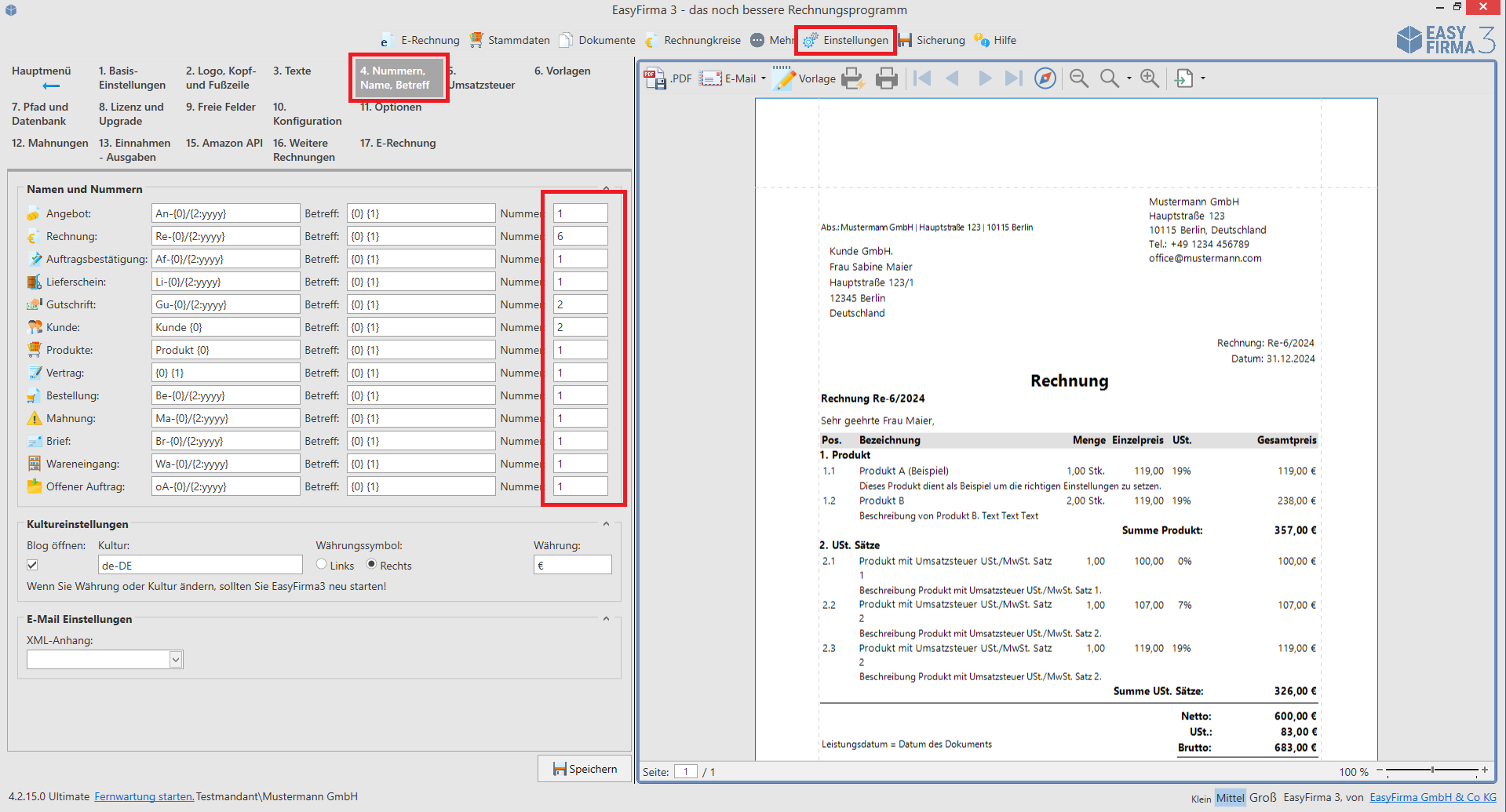Open Hilfe menu
This screenshot has width=1506, height=812.
[995, 40]
